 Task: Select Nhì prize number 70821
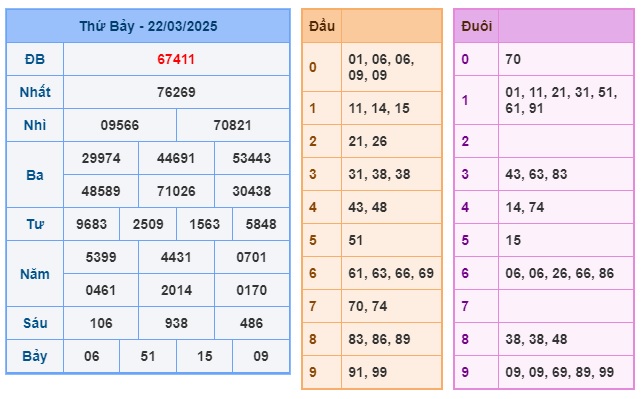(x=233, y=125)
